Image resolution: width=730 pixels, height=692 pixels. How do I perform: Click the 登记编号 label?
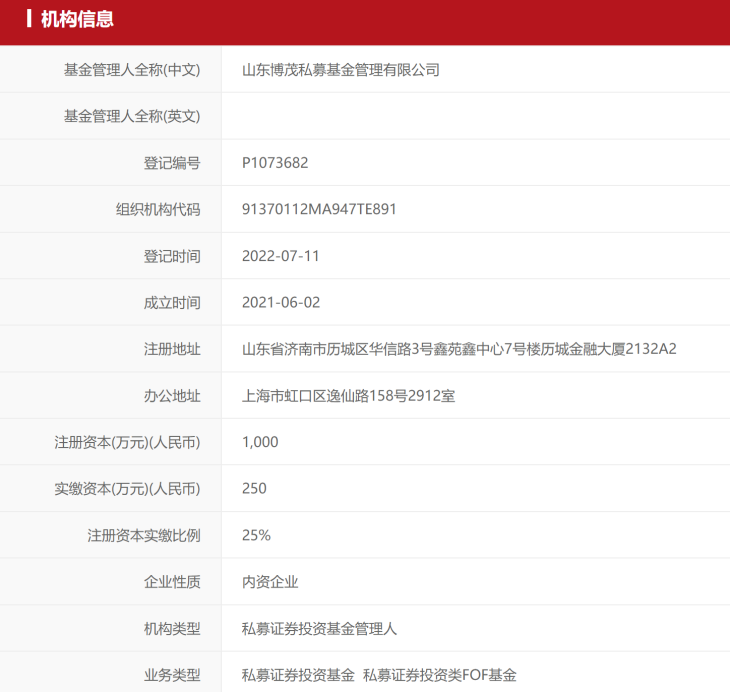coord(172,163)
